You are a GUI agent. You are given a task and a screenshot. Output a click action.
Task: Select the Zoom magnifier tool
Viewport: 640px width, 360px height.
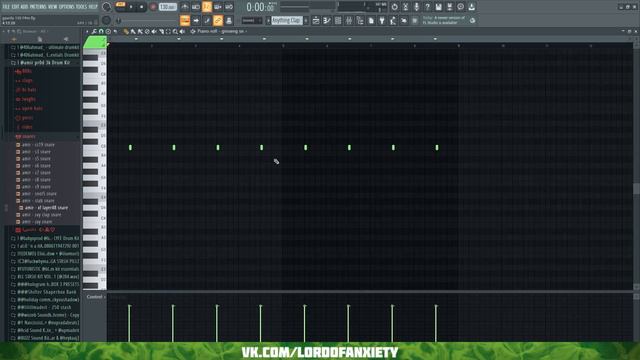[x=175, y=31]
